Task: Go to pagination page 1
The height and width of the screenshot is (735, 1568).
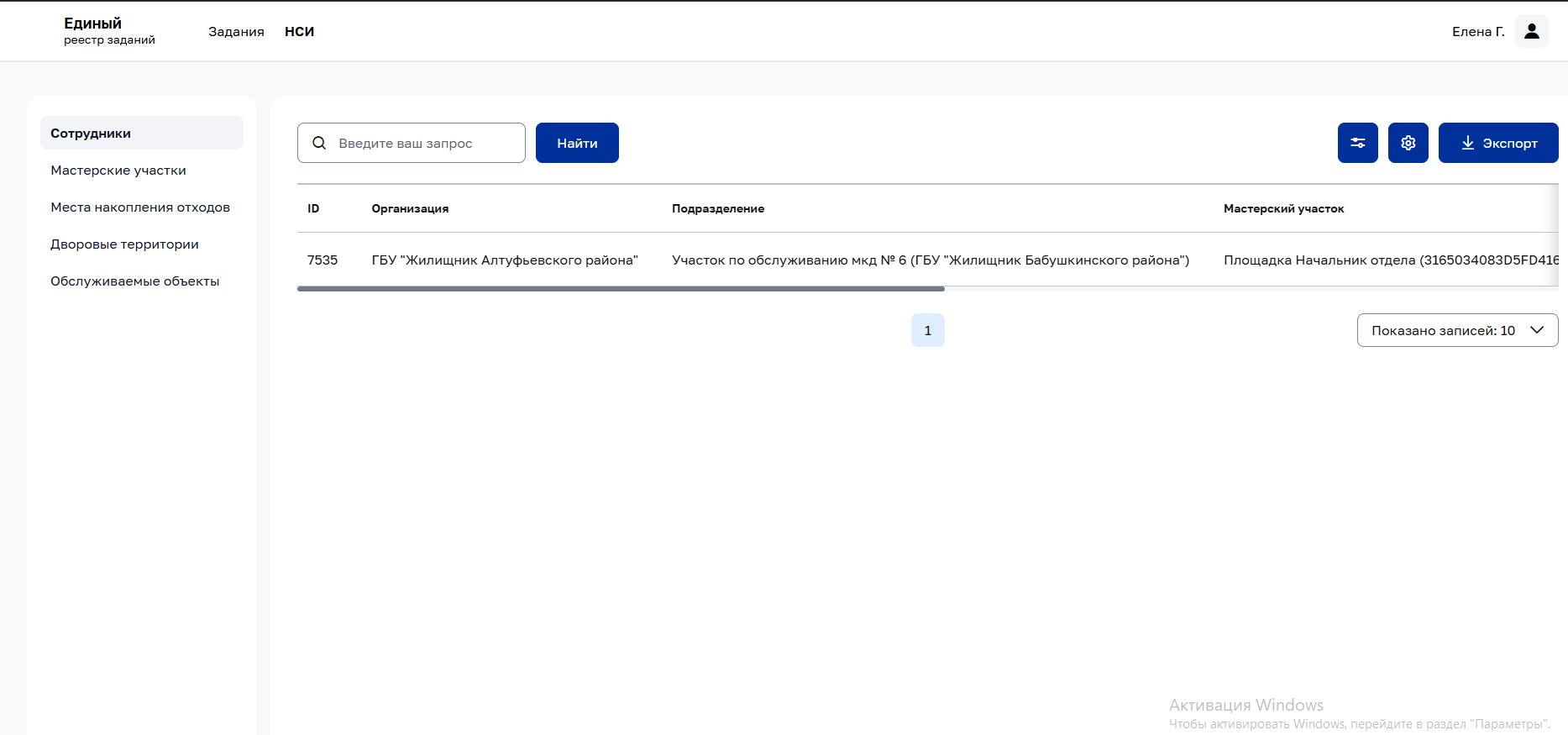Action: 927,330
